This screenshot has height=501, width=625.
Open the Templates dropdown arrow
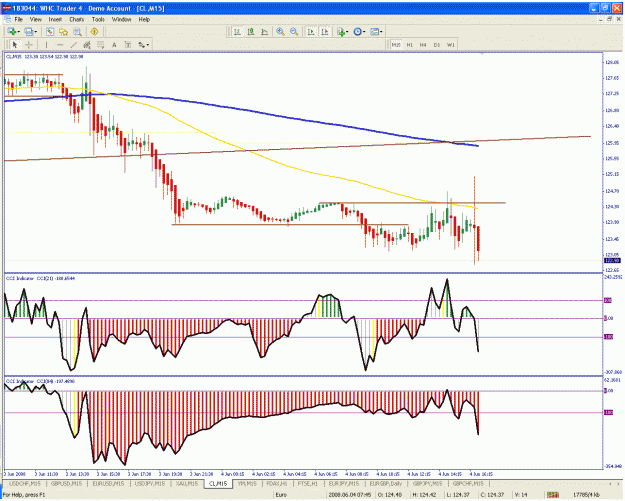pyautogui.click(x=381, y=32)
